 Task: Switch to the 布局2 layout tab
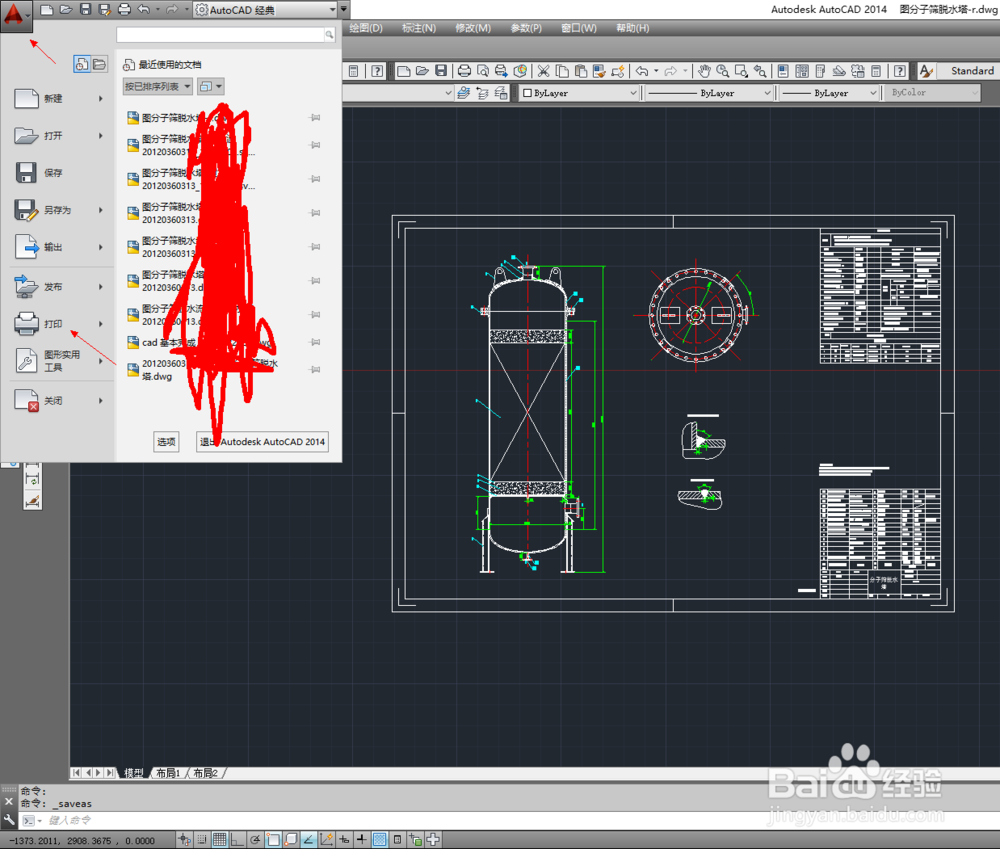205,773
